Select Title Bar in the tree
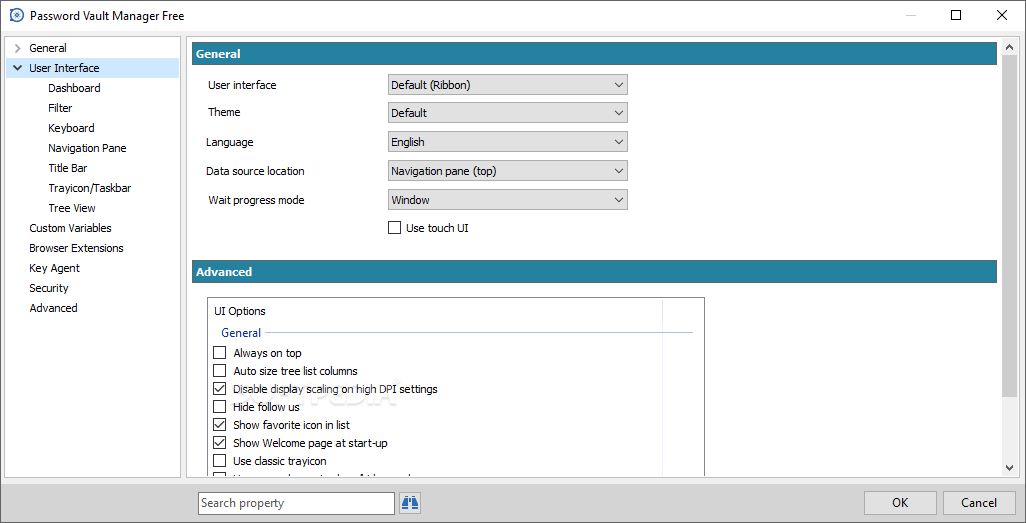 point(67,168)
